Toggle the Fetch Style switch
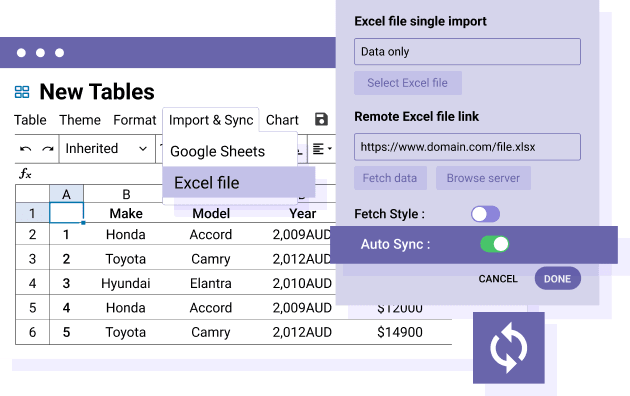The width and height of the screenshot is (630, 396). click(485, 214)
